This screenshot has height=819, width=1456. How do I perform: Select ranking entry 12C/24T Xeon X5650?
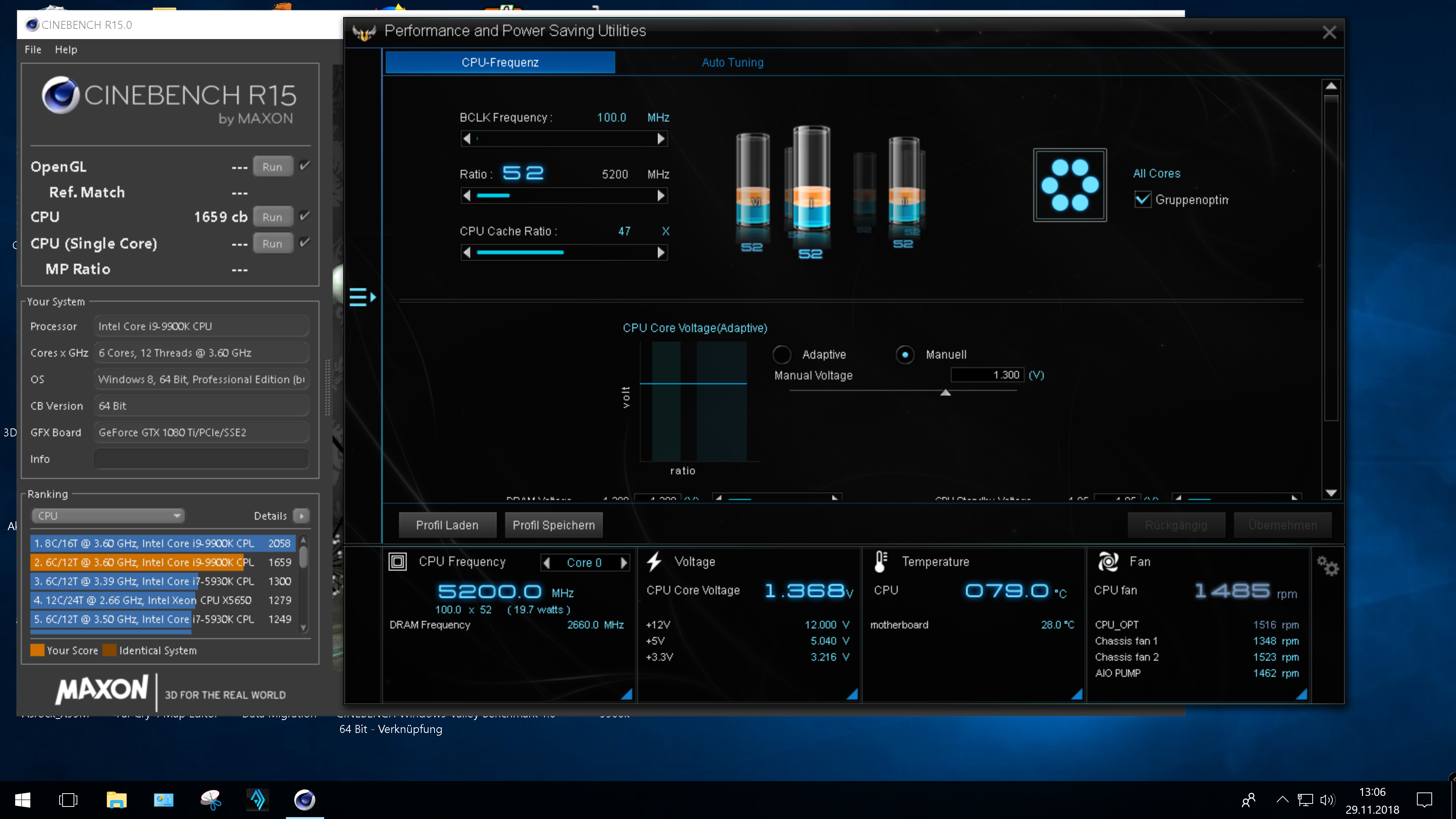pos(163,600)
